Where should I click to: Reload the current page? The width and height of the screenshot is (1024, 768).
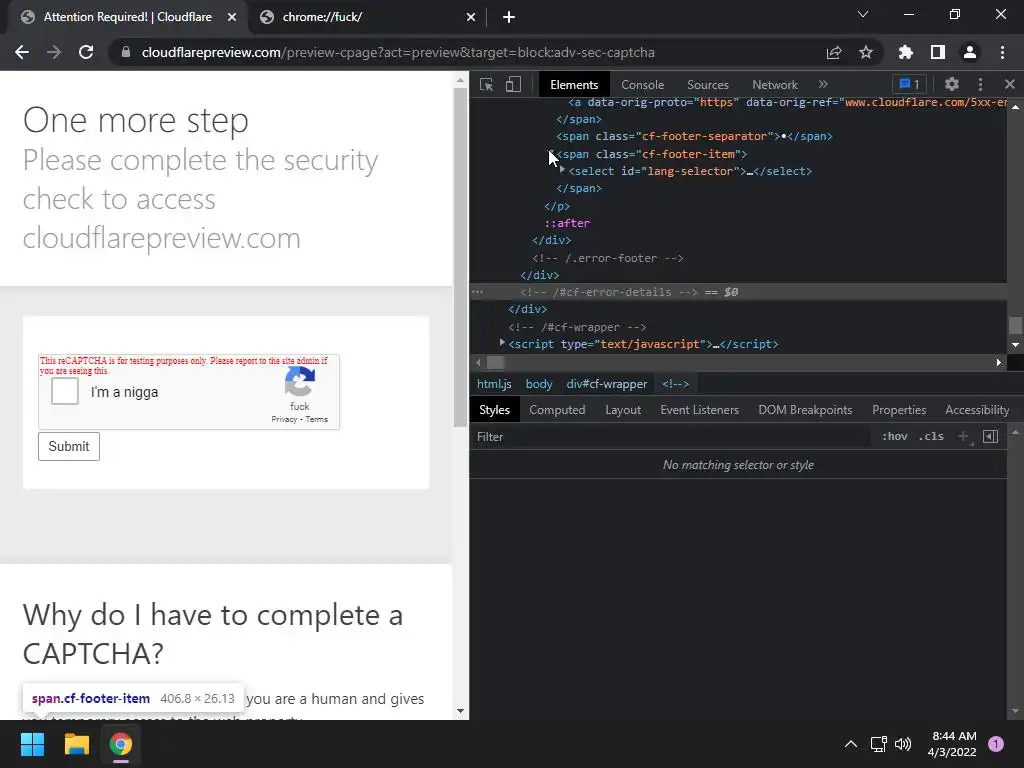(86, 52)
